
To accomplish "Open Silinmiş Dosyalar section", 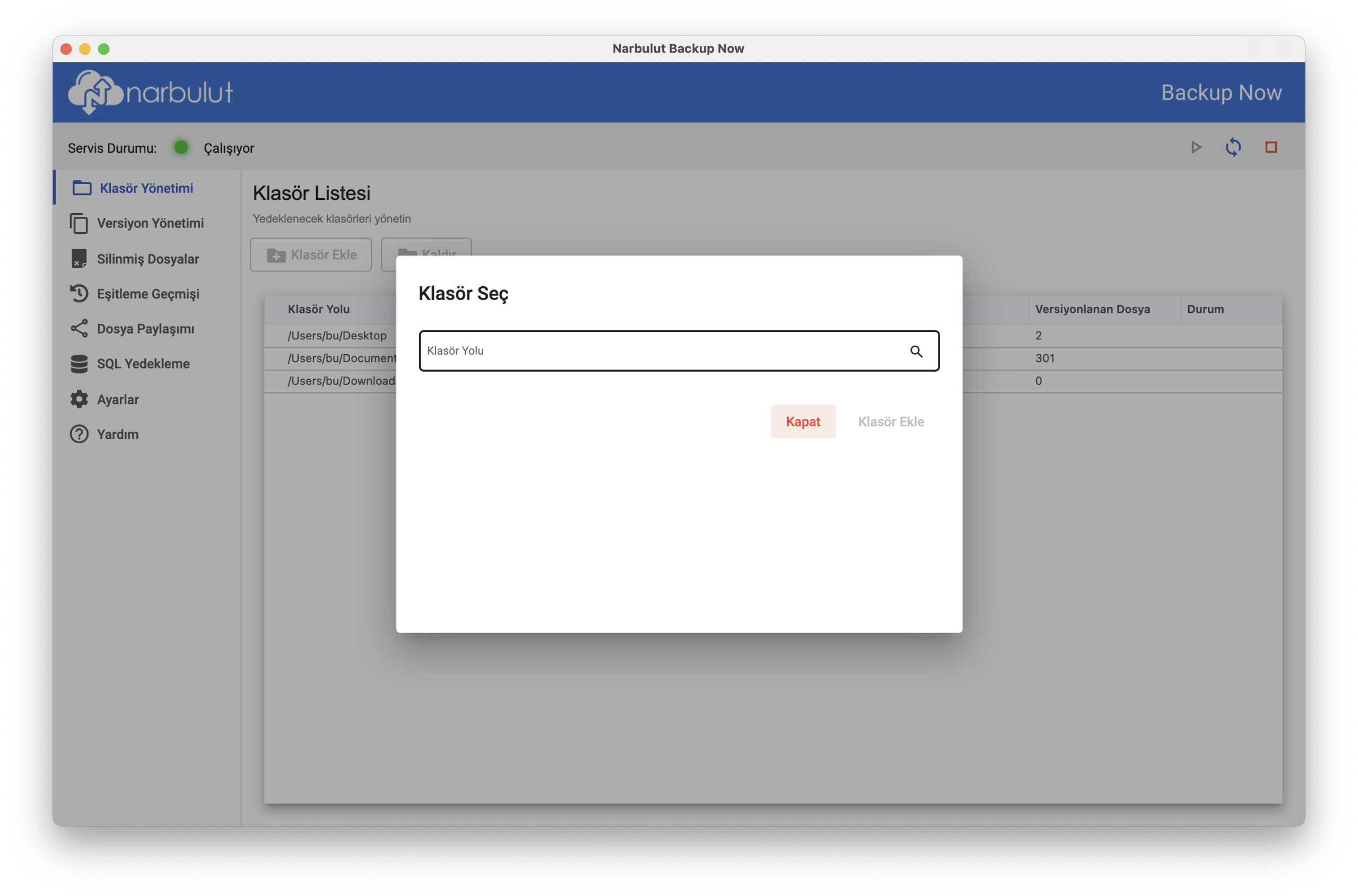I will (147, 259).
